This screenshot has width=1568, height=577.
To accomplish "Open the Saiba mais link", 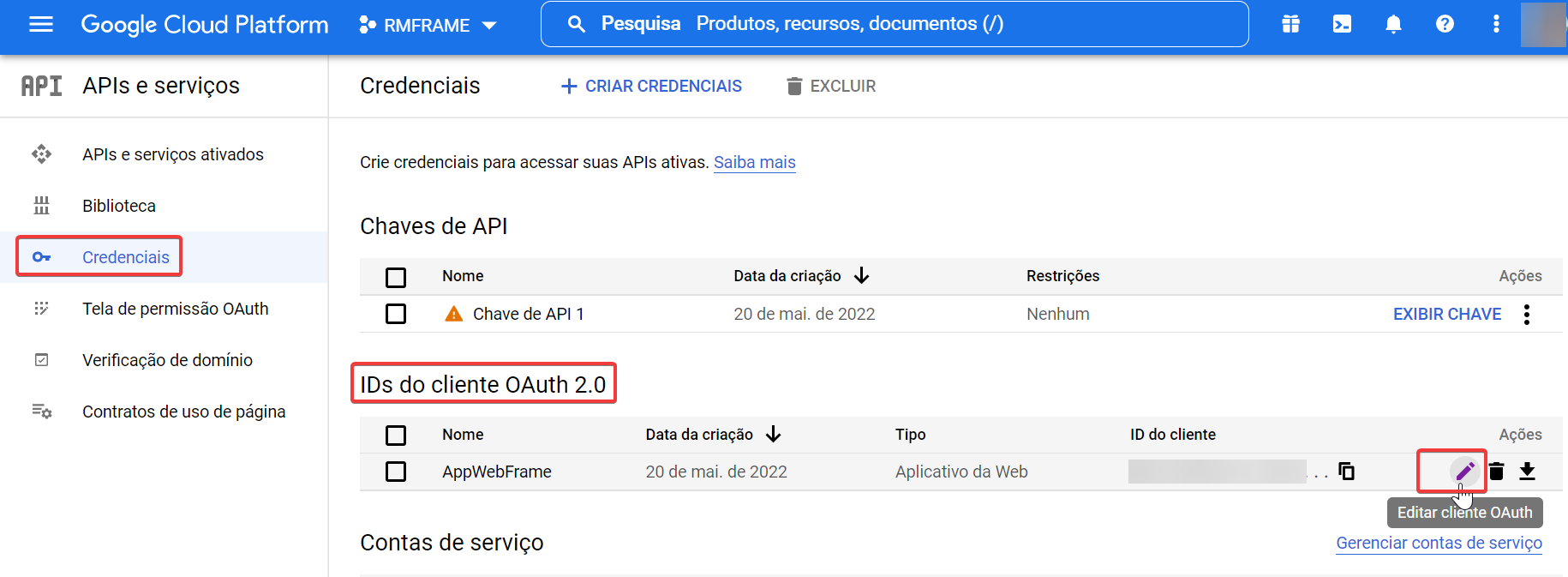I will click(755, 162).
